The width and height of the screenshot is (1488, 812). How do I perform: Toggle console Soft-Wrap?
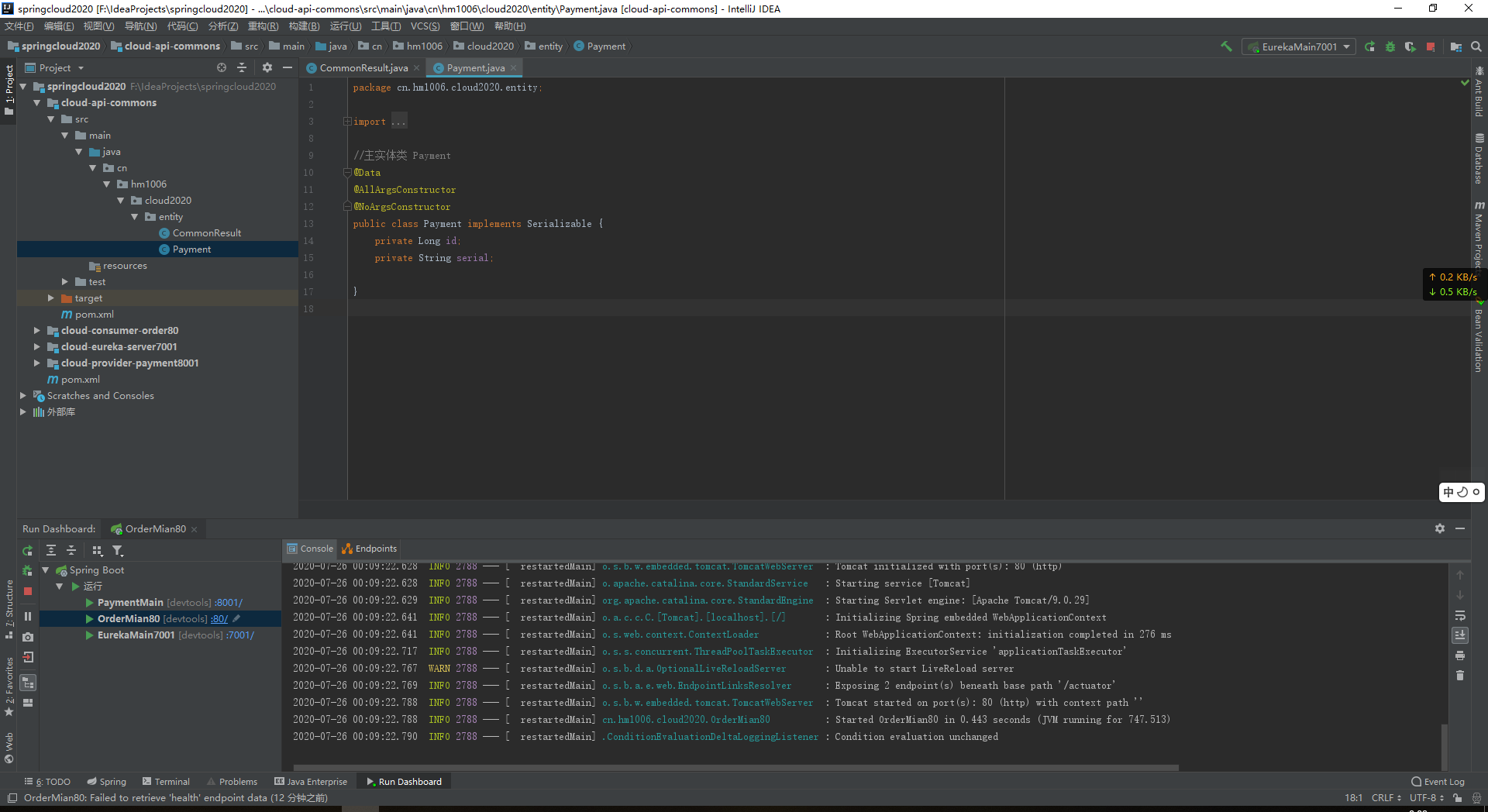tap(1460, 615)
